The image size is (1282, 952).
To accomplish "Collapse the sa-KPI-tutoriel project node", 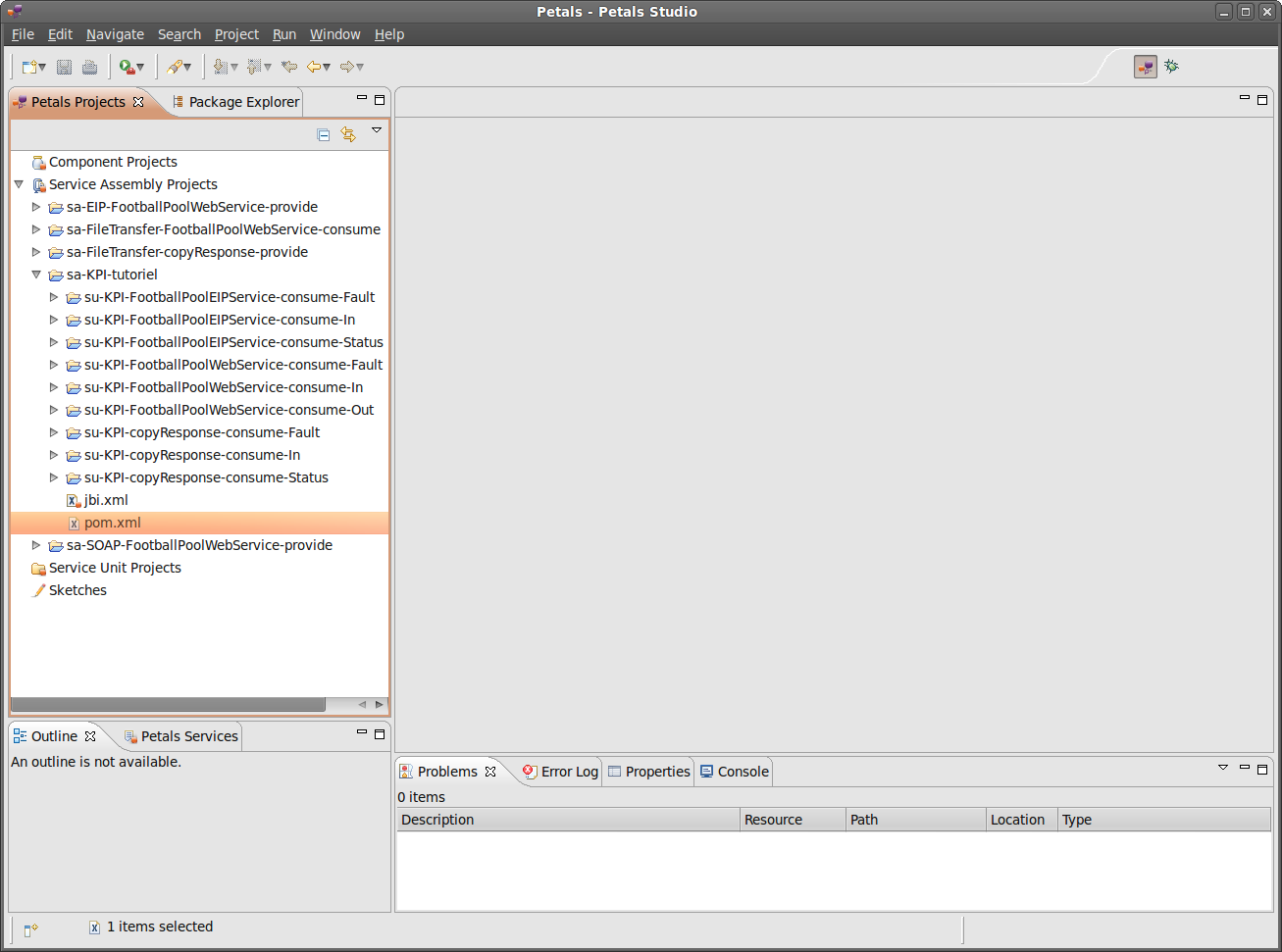I will [x=36, y=275].
